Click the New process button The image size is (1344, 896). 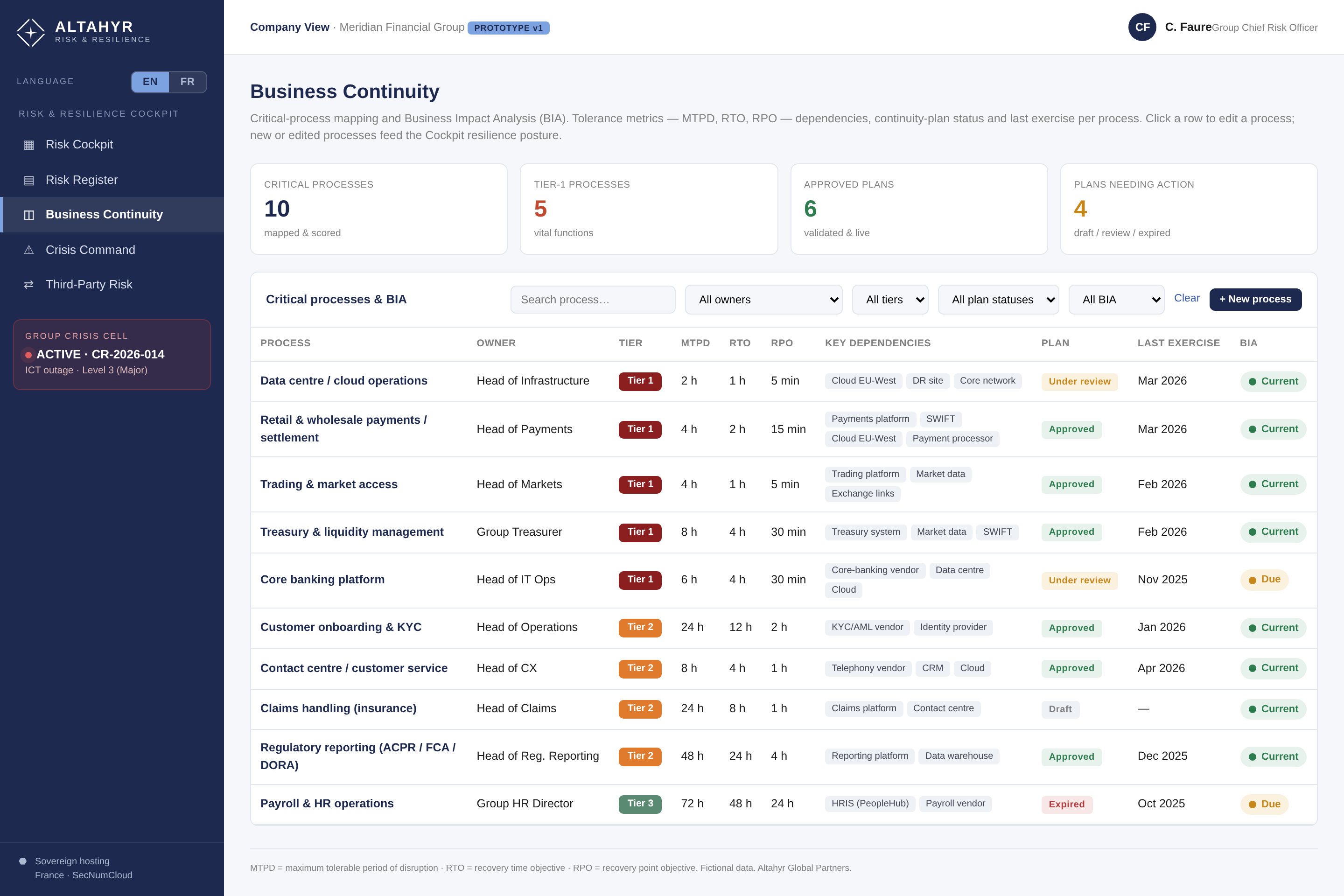point(1255,300)
